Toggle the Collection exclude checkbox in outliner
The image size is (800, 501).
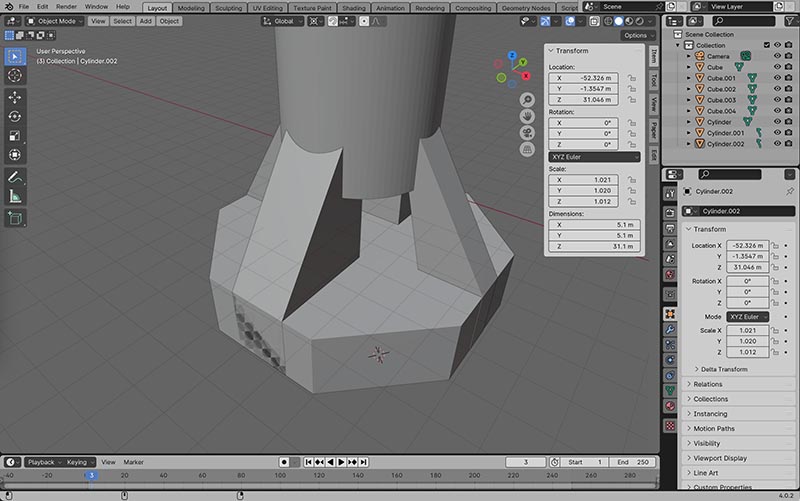[x=765, y=45]
